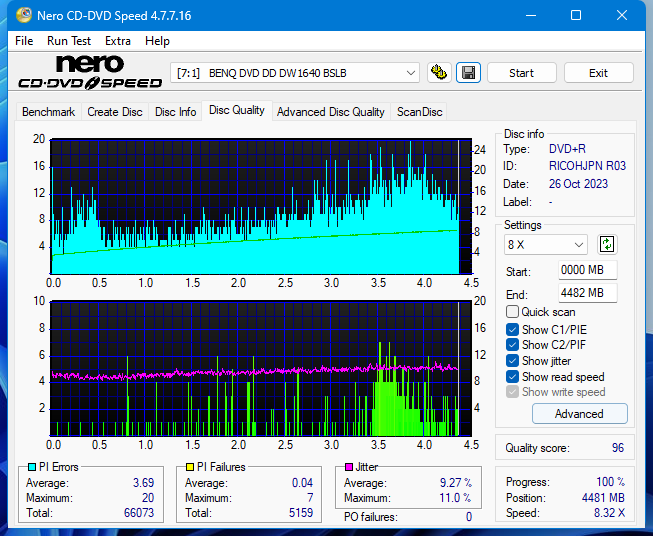Switch to the Advanced Disc Quality tab
The height and width of the screenshot is (536, 653).
pyautogui.click(x=331, y=112)
